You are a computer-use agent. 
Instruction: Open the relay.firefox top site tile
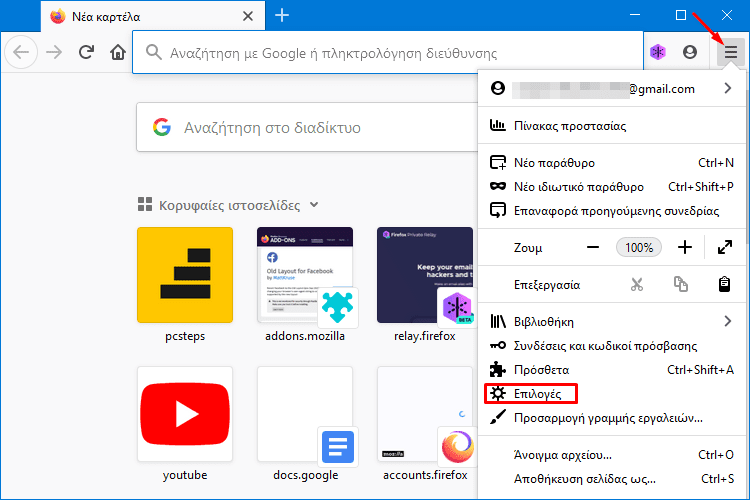pyautogui.click(x=425, y=275)
